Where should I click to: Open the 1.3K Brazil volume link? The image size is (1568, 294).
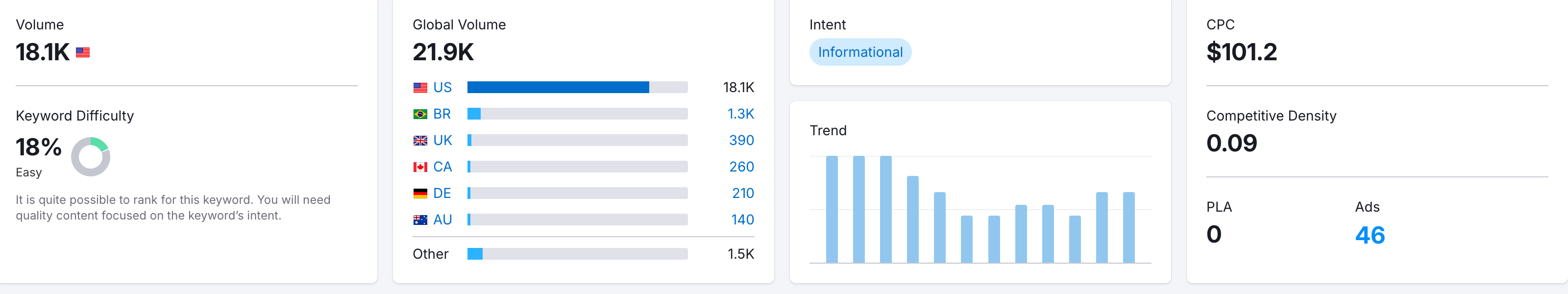pyautogui.click(x=741, y=114)
